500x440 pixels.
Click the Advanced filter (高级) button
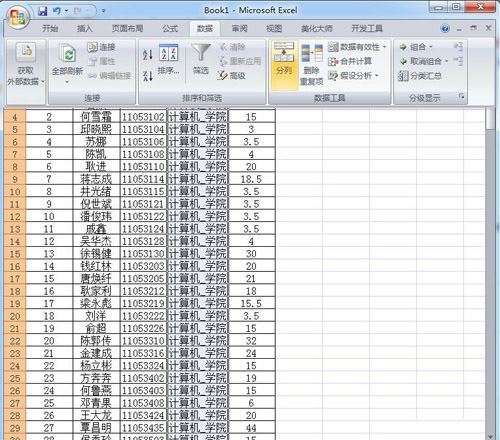tap(231, 76)
